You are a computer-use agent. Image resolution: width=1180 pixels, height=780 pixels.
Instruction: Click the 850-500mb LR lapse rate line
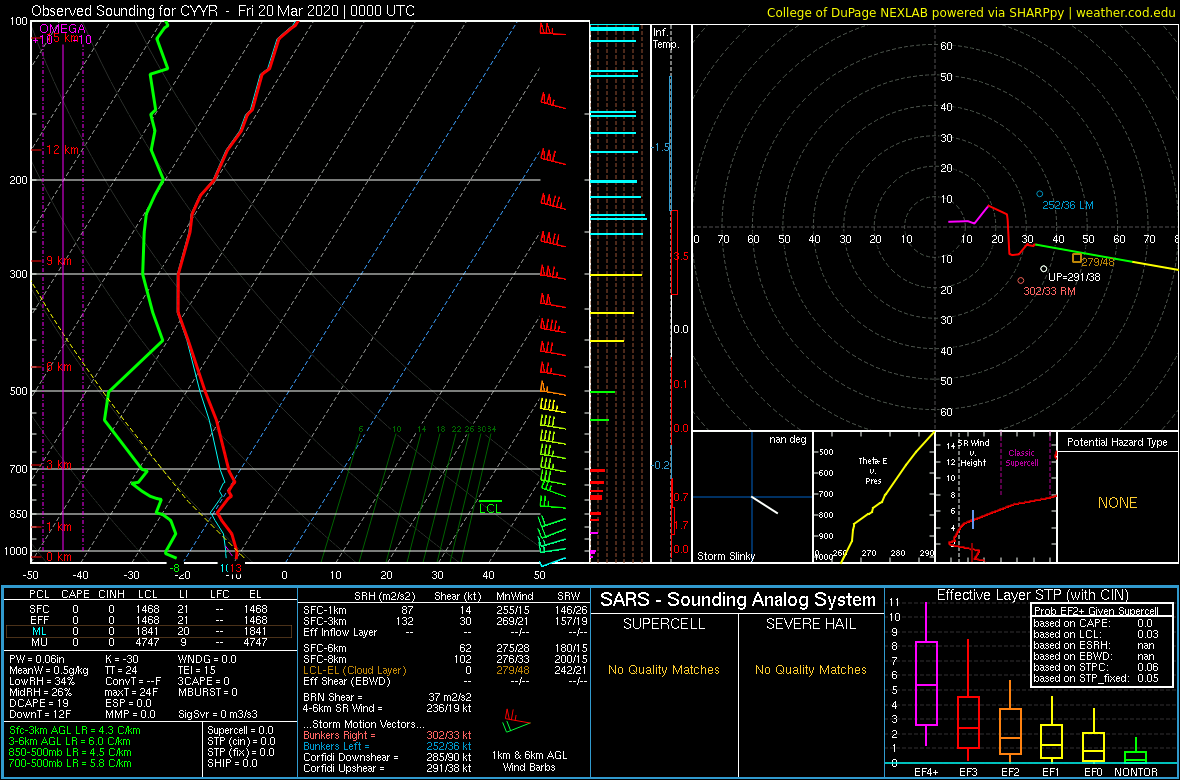(x=69, y=753)
